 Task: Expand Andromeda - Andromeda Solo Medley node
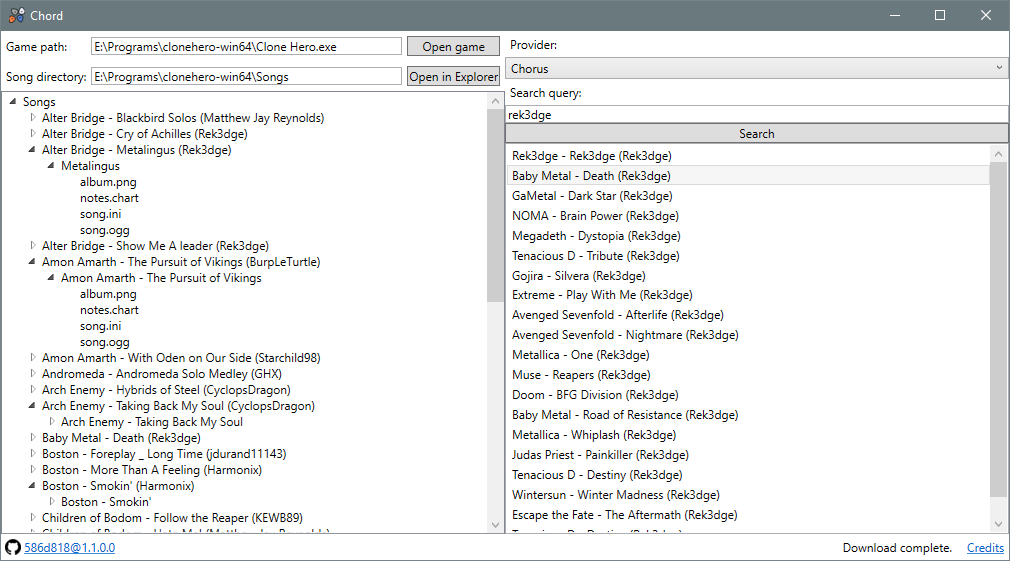(32, 374)
